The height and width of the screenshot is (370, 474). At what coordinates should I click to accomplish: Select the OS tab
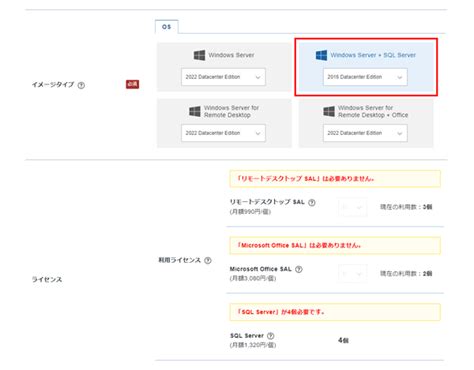click(166, 27)
